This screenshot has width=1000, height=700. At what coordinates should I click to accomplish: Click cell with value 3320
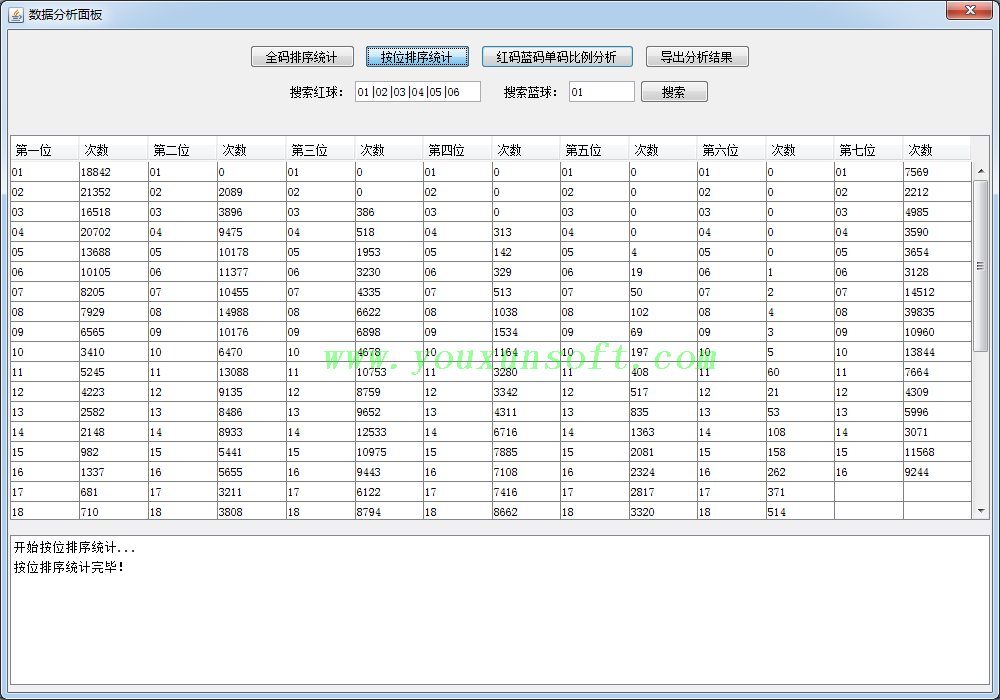pyautogui.click(x=663, y=511)
